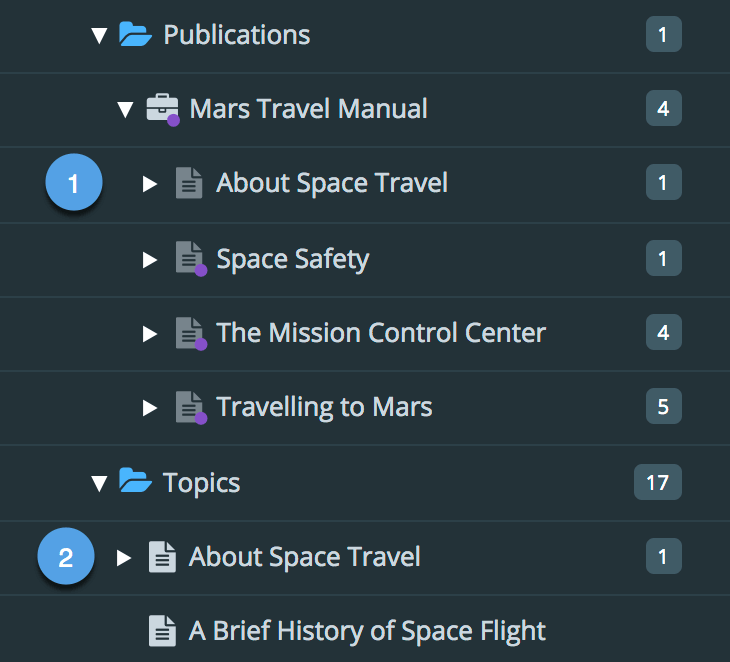This screenshot has width=730, height=662.
Task: Click the Topics count badge showing 17
Action: (x=657, y=483)
